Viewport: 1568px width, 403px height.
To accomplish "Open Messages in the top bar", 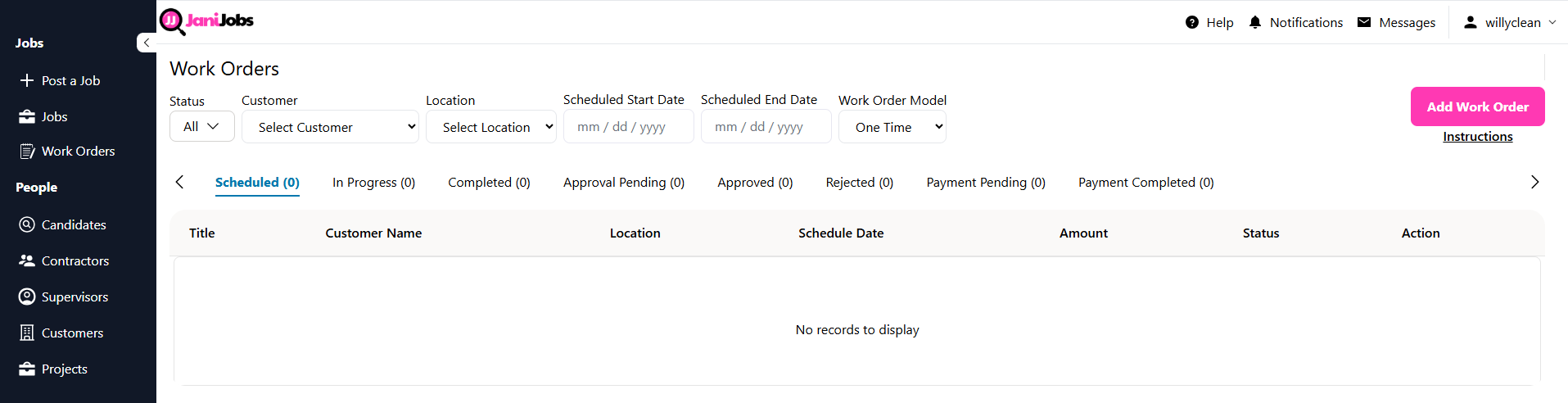I will [1396, 22].
